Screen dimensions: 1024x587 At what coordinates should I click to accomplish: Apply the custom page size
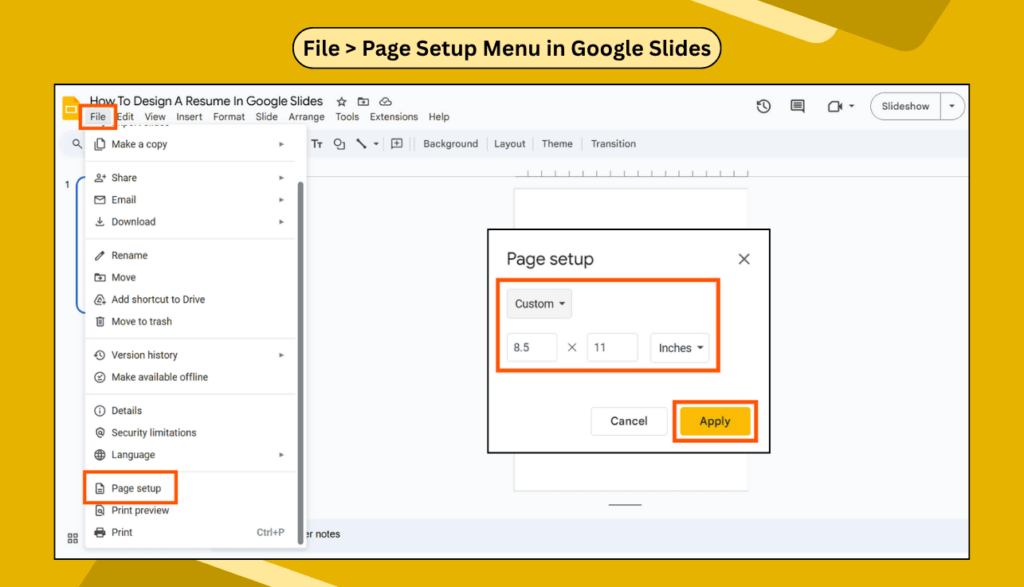[714, 421]
